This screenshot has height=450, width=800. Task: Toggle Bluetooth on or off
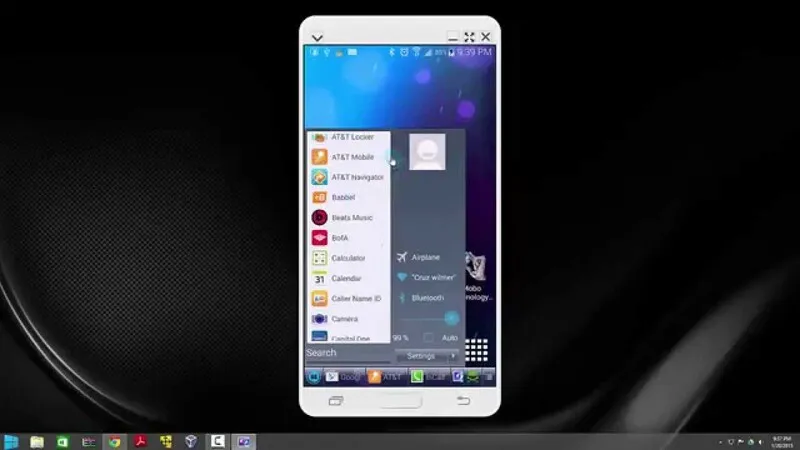(428, 297)
